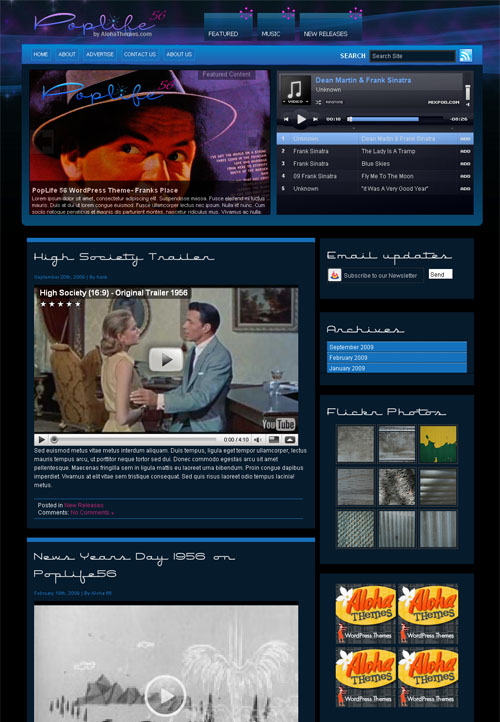Adjust the music player volume slider

click(468, 92)
